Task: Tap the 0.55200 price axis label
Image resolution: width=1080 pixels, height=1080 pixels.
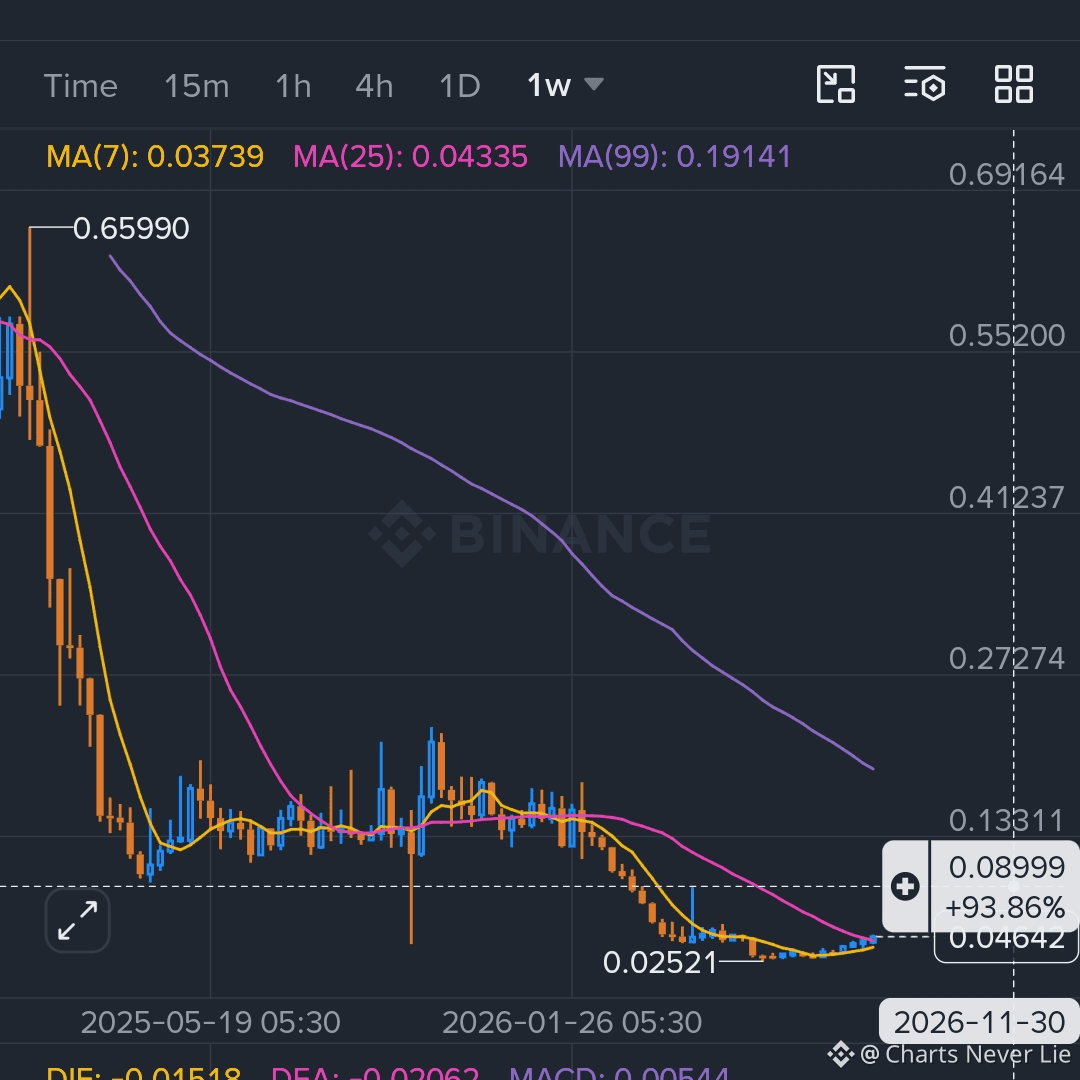Action: click(1006, 335)
